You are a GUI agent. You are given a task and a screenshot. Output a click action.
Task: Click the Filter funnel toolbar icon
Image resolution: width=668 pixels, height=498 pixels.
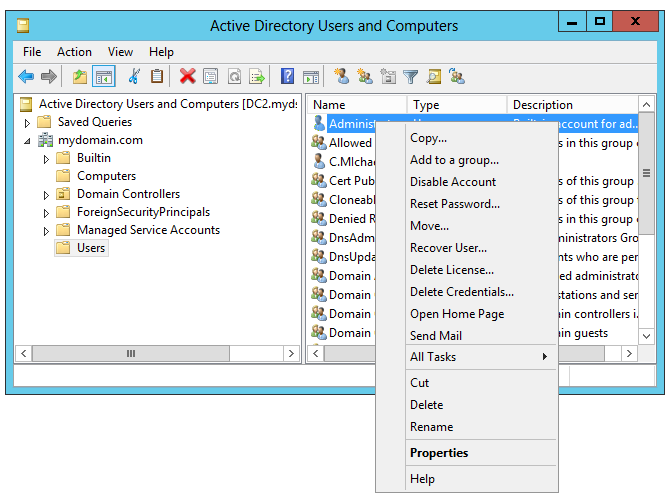(x=410, y=76)
